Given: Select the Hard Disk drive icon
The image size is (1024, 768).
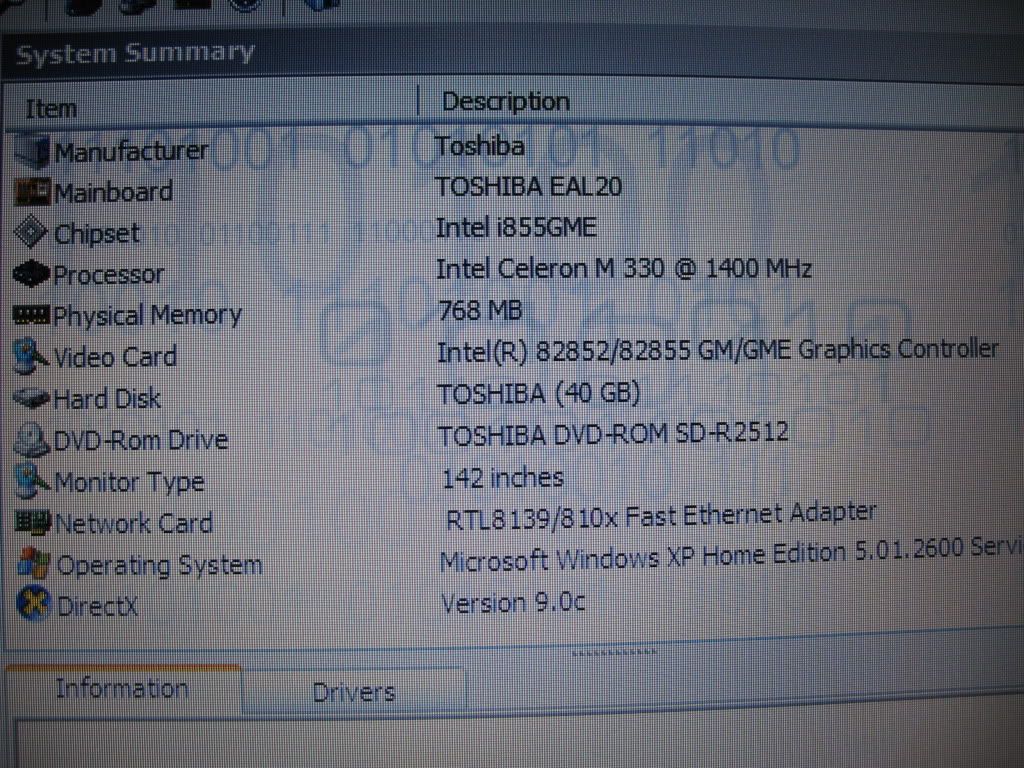Looking at the screenshot, I should tap(32, 398).
